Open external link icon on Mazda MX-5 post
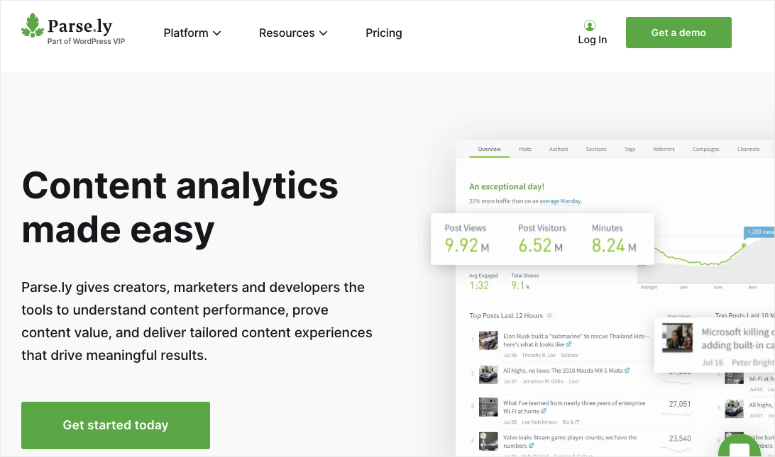 tap(627, 370)
